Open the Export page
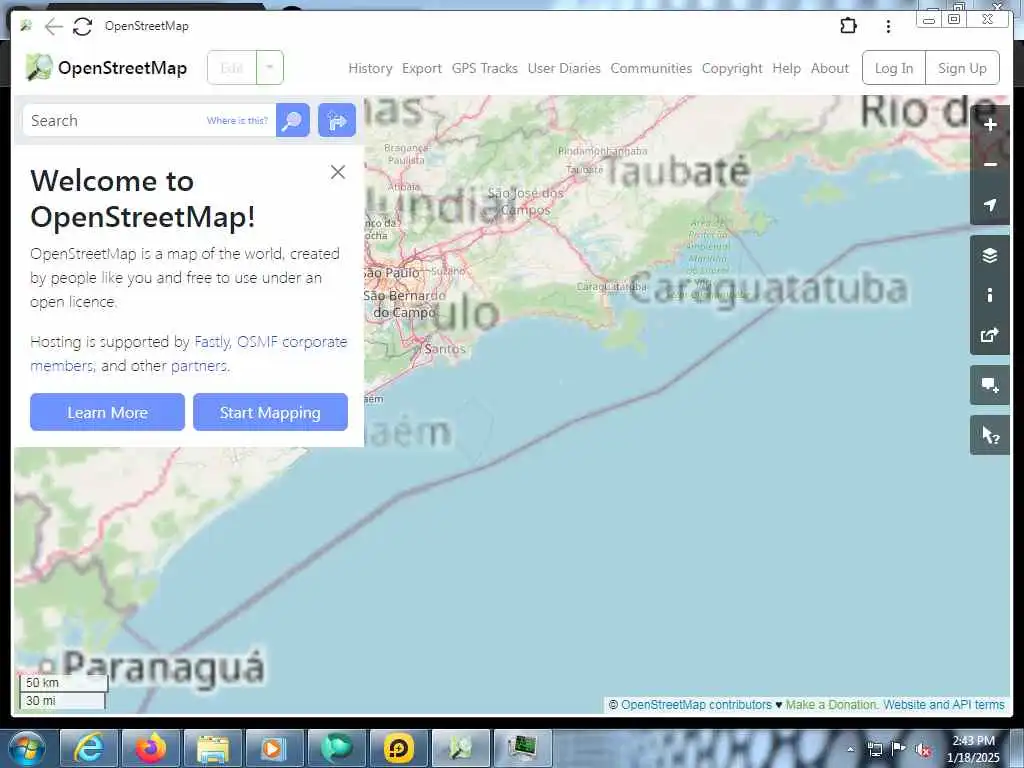 [422, 68]
